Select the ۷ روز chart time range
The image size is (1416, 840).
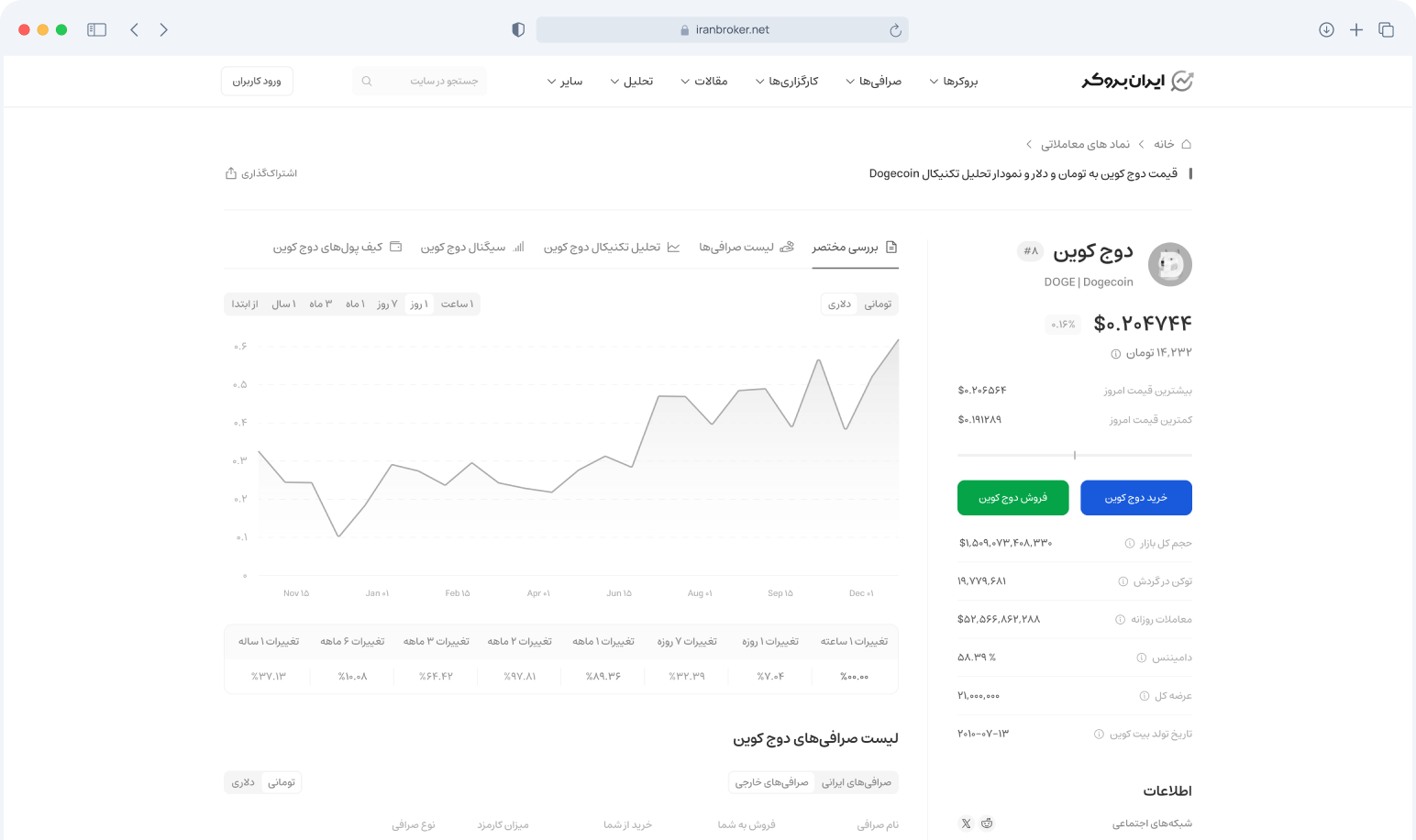(387, 304)
